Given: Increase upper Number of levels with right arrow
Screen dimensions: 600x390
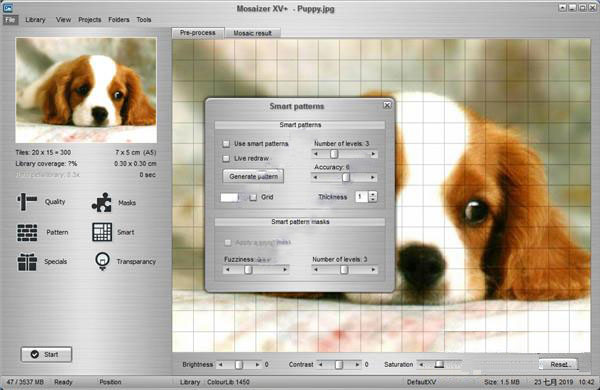Looking at the screenshot, I should pyautogui.click(x=373, y=154).
